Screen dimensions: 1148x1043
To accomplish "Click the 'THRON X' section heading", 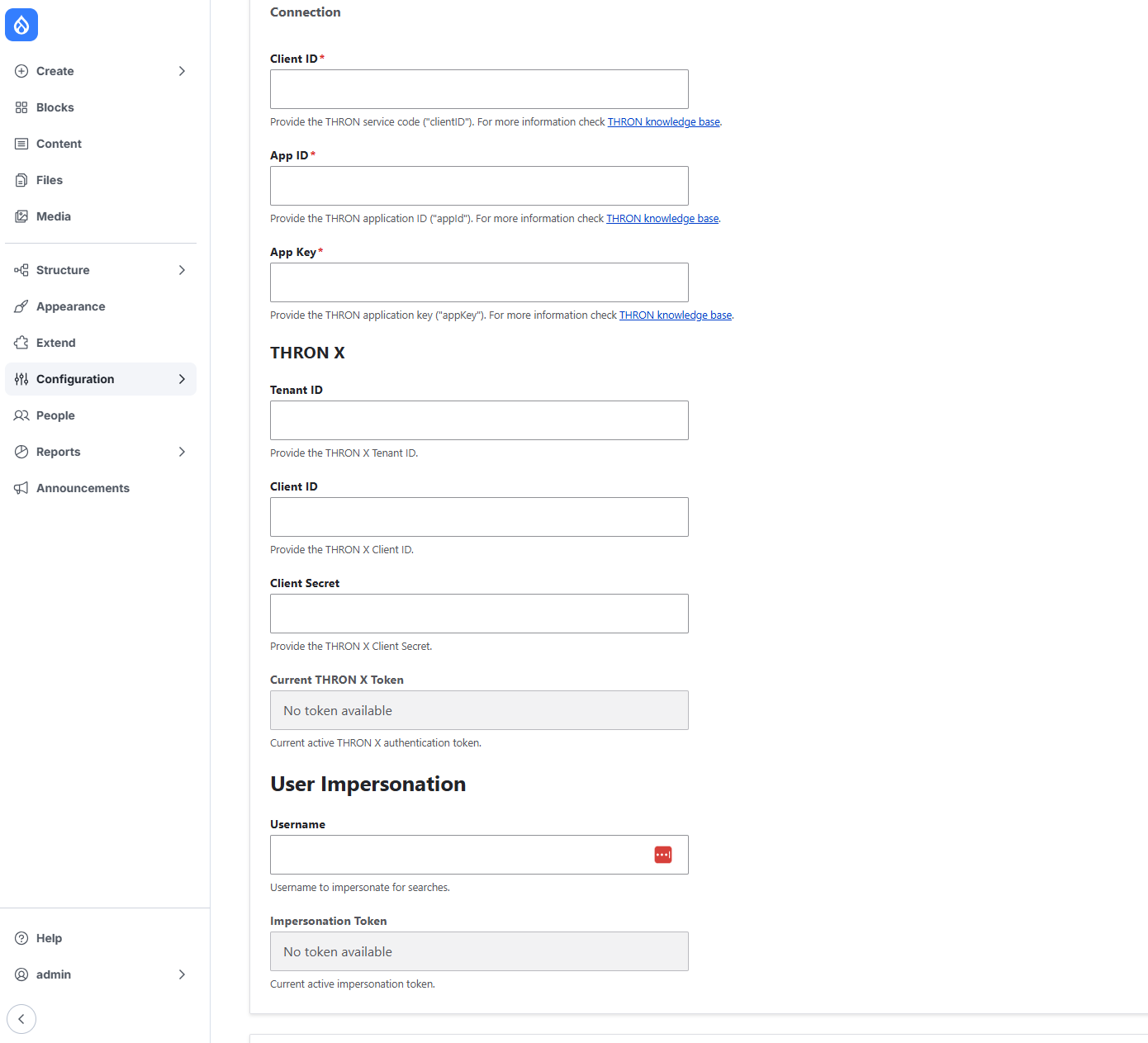I will tap(307, 353).
